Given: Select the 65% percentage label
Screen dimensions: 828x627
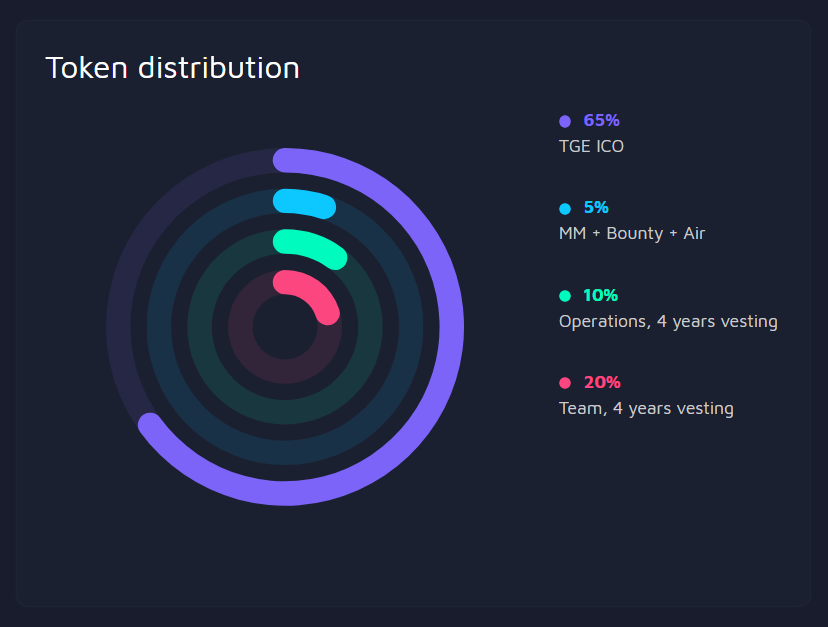Looking at the screenshot, I should coord(601,120).
